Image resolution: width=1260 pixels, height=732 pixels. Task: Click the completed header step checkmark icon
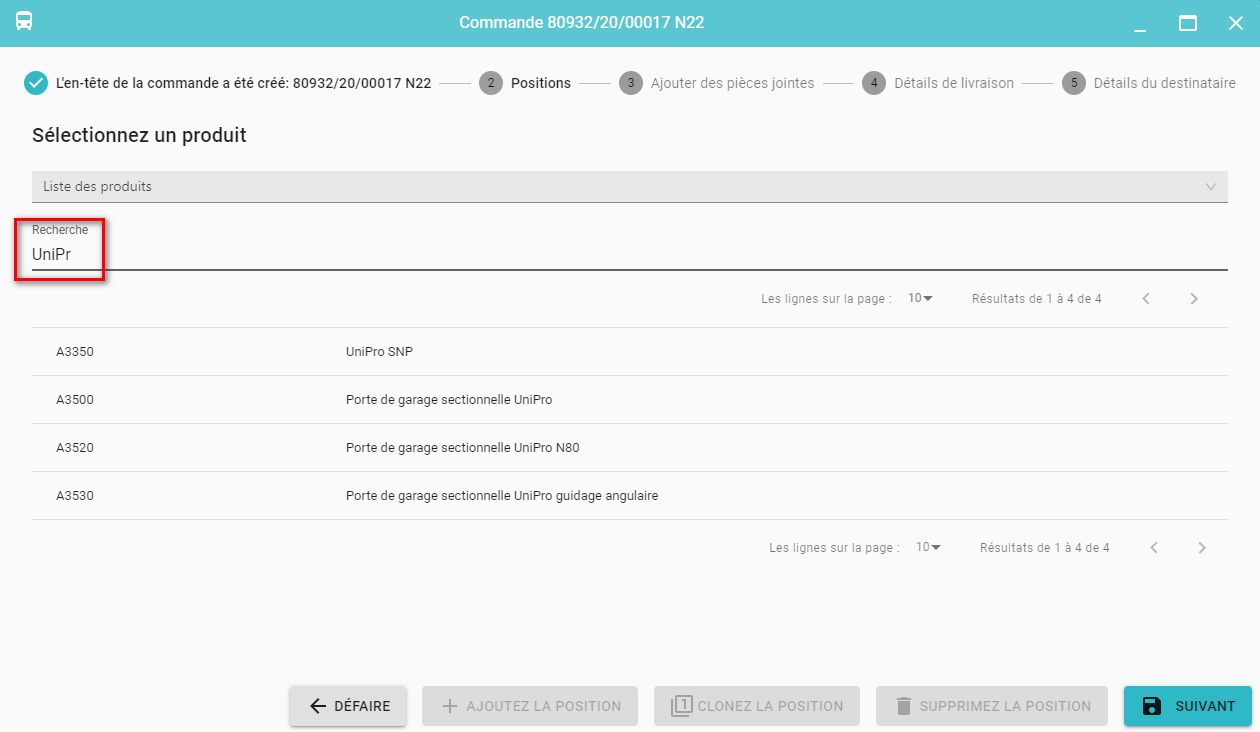click(x=36, y=83)
